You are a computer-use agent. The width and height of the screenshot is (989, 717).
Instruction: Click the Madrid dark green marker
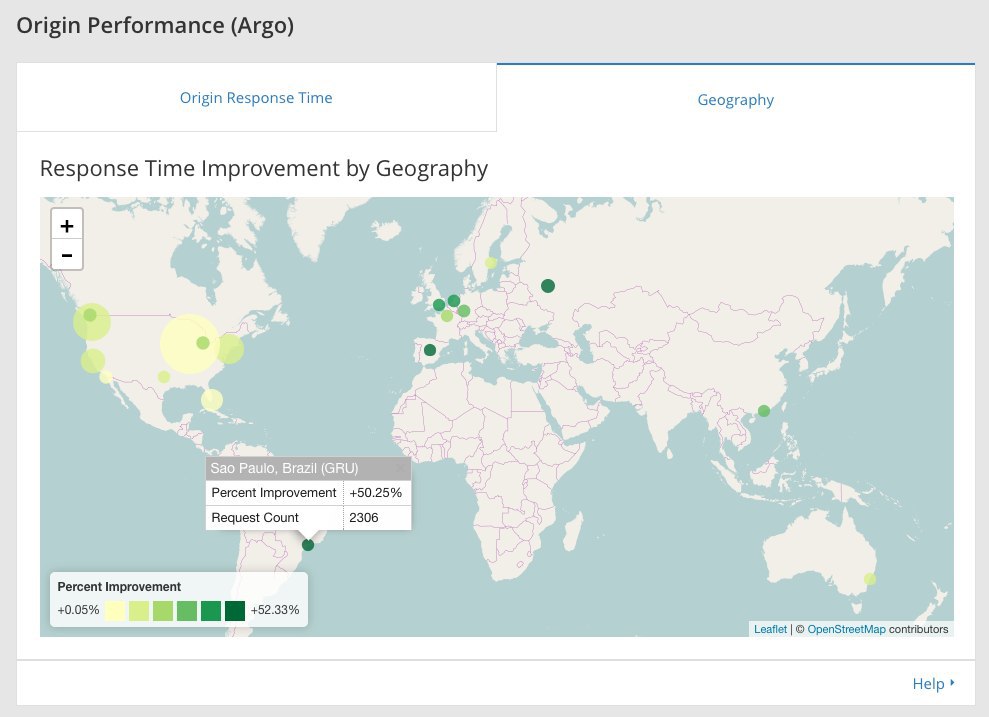[x=430, y=350]
